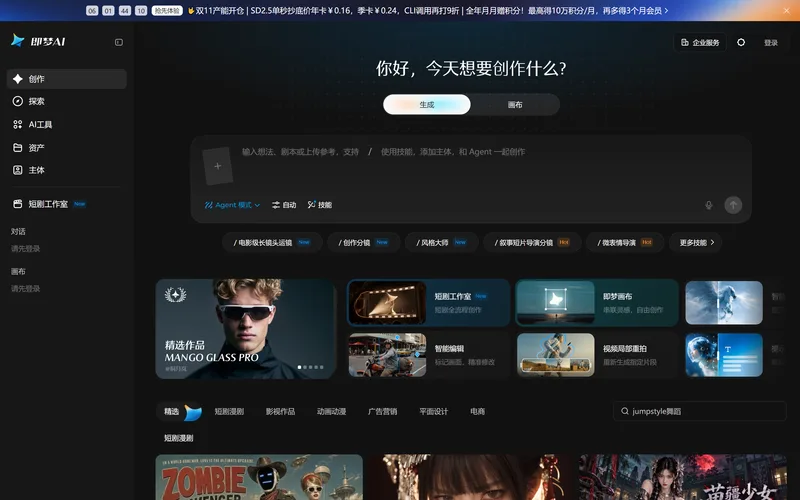Select the 平面设计 tab
The image size is (800, 500).
coord(433,411)
